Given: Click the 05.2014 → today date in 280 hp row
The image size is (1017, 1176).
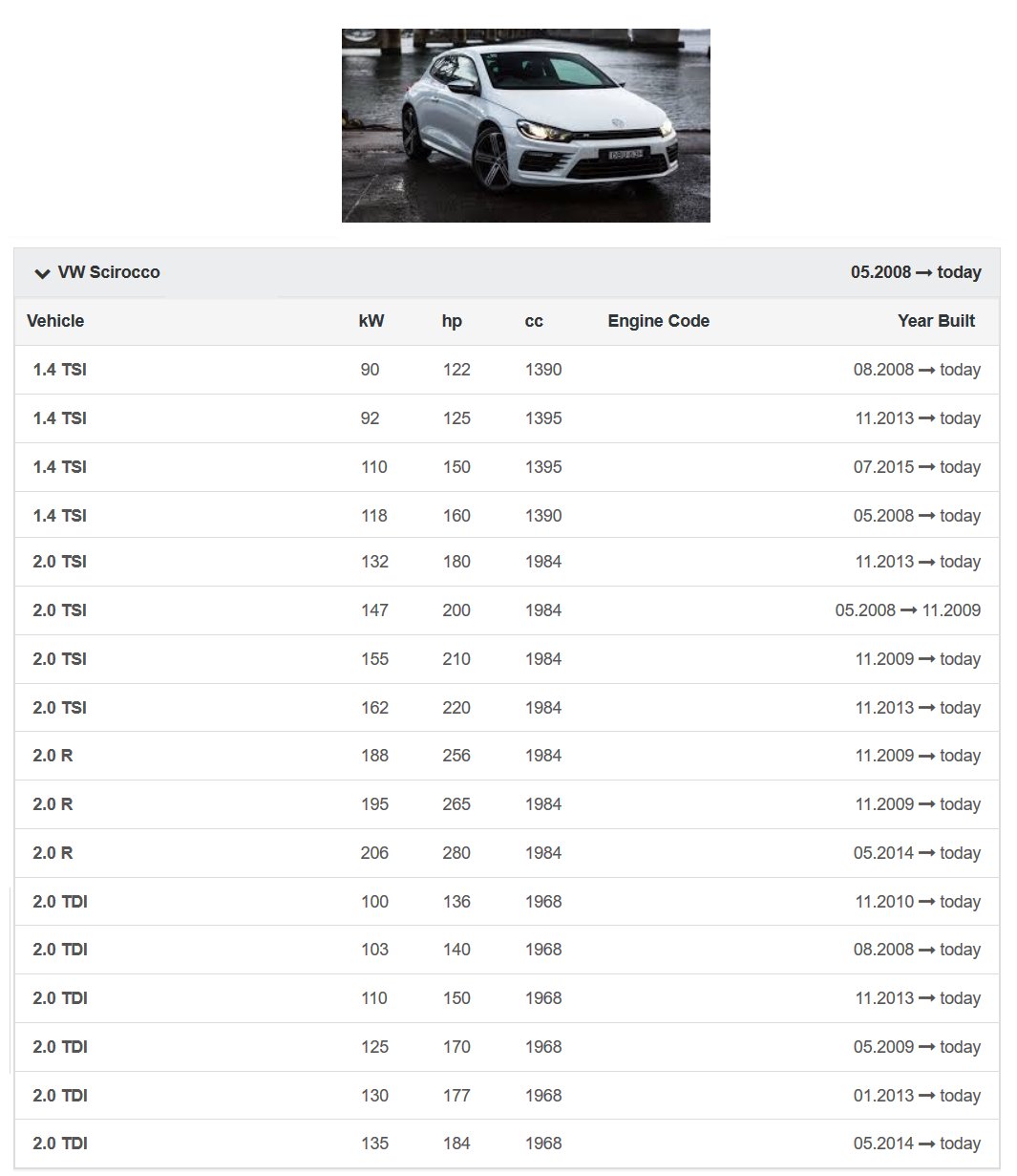Looking at the screenshot, I should (x=917, y=853).
